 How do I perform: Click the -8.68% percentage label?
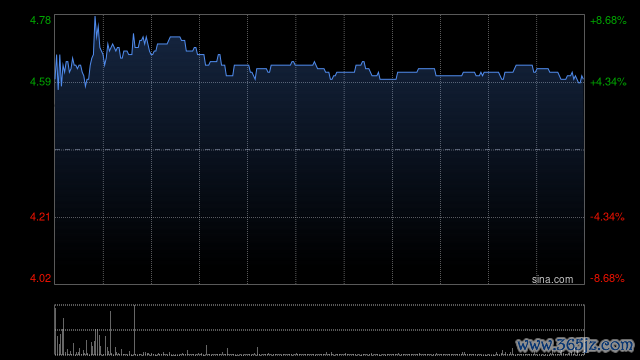(x=607, y=278)
